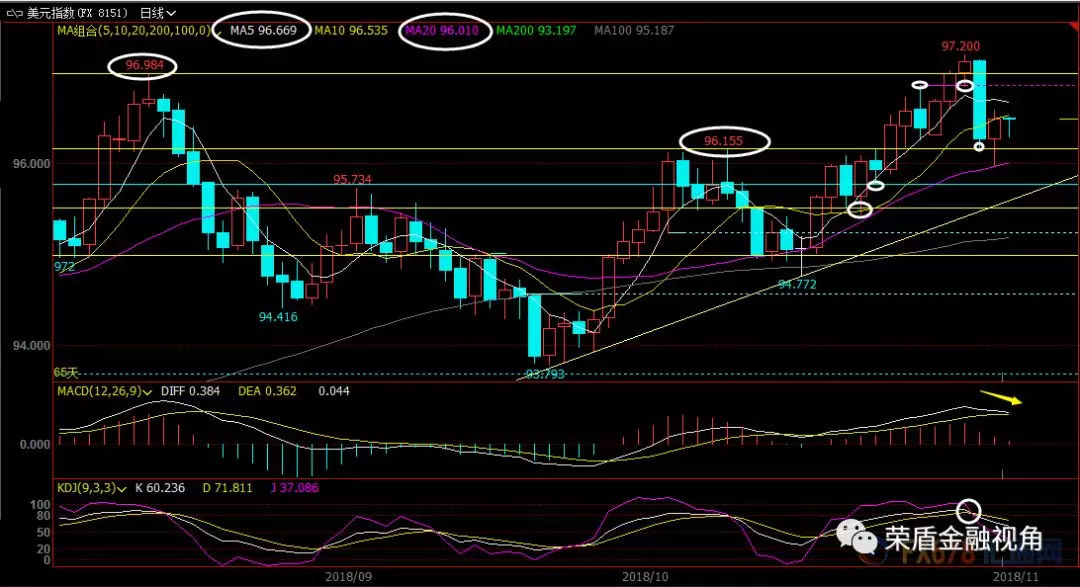
Task: Click the 96.155 circled price label
Action: 724,141
